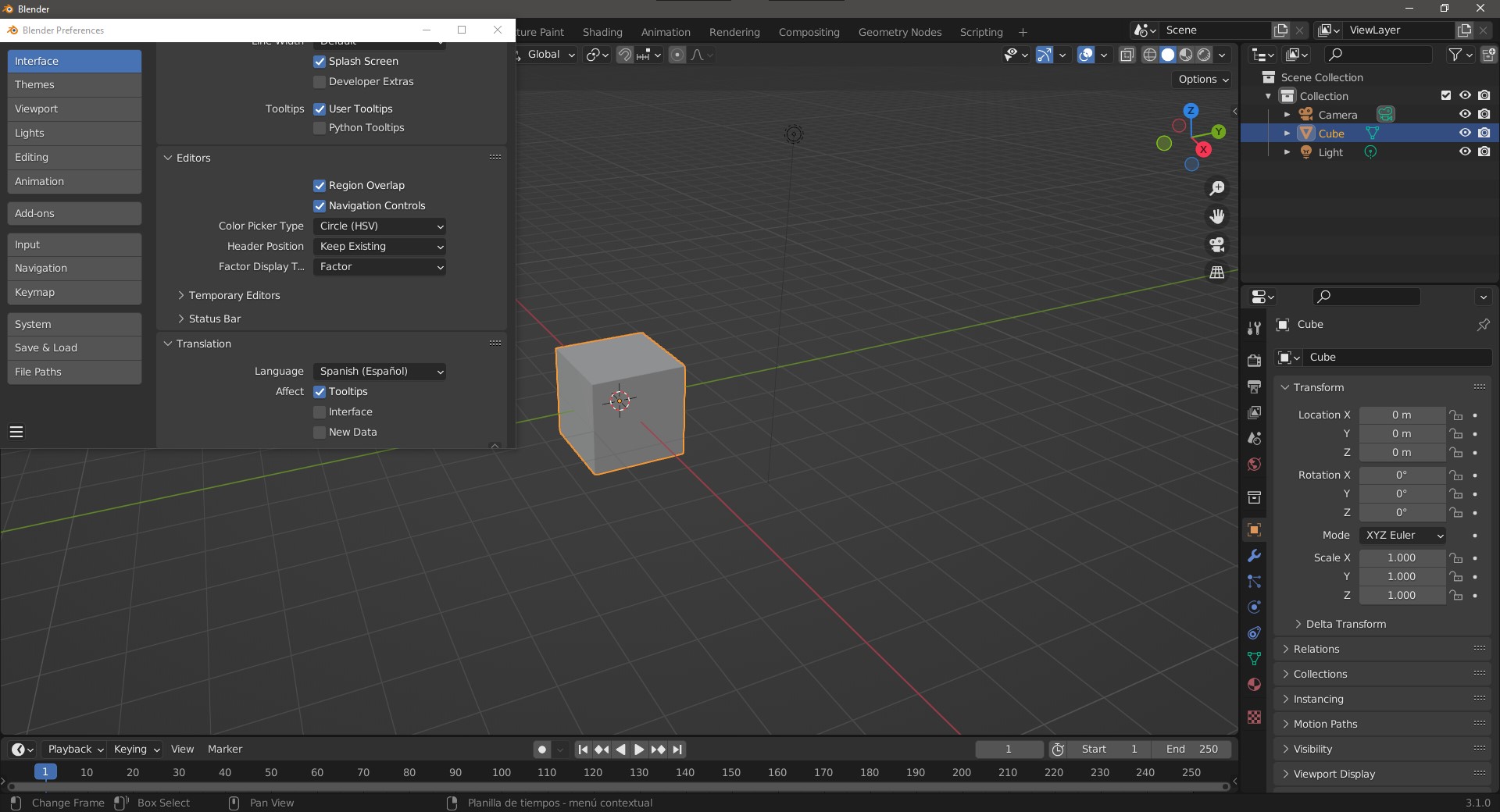This screenshot has height=812, width=1500.
Task: Click the Location X value field
Action: pyautogui.click(x=1402, y=415)
